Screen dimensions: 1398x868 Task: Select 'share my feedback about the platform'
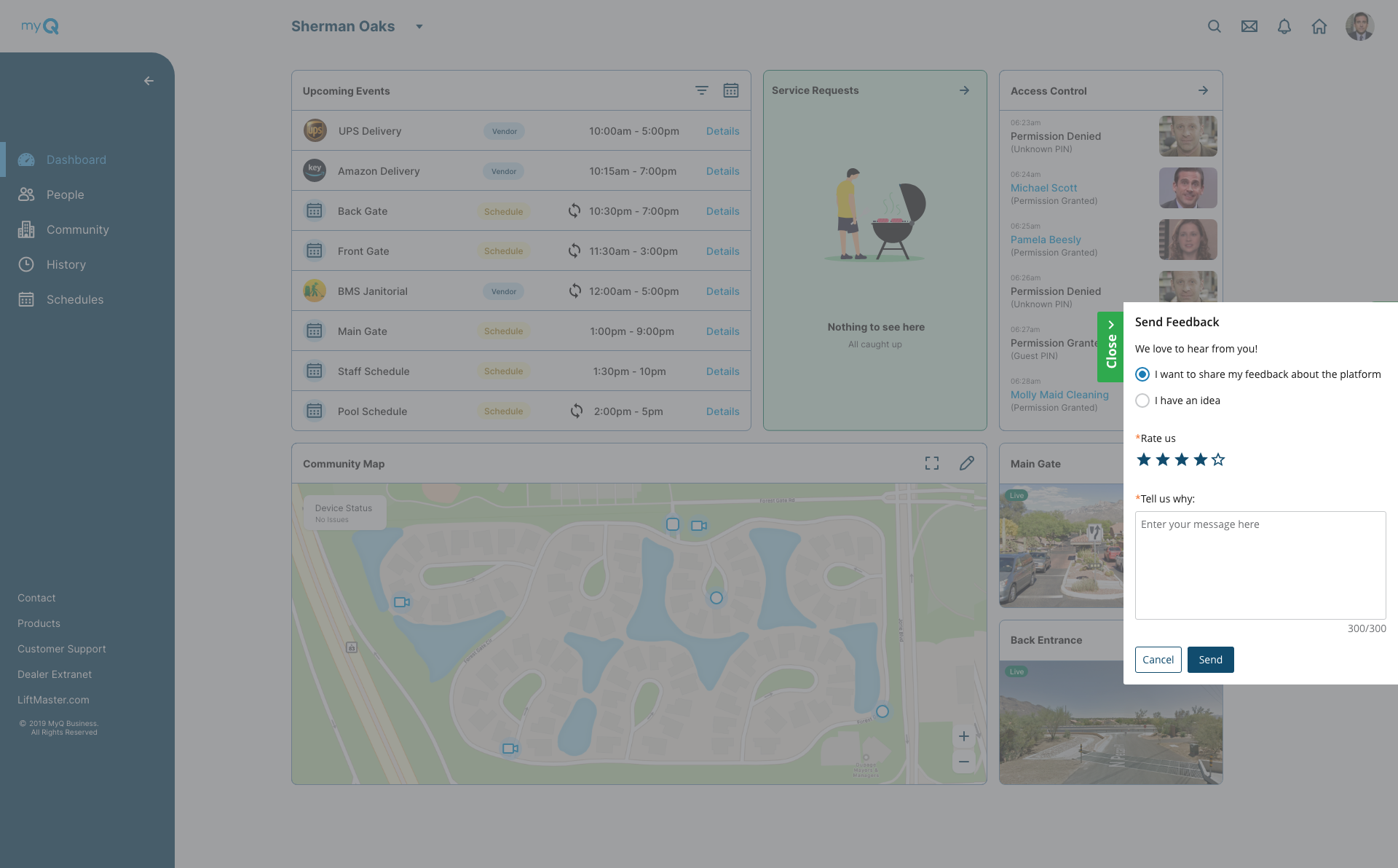pyautogui.click(x=1142, y=374)
